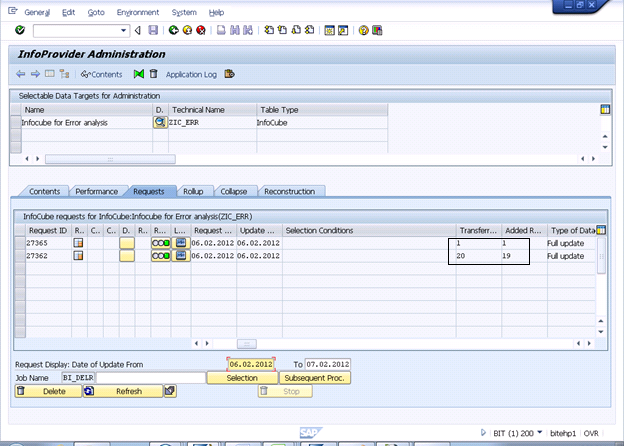Switch to the Reconstruction tab
This screenshot has height=446, width=626.
[x=289, y=191]
